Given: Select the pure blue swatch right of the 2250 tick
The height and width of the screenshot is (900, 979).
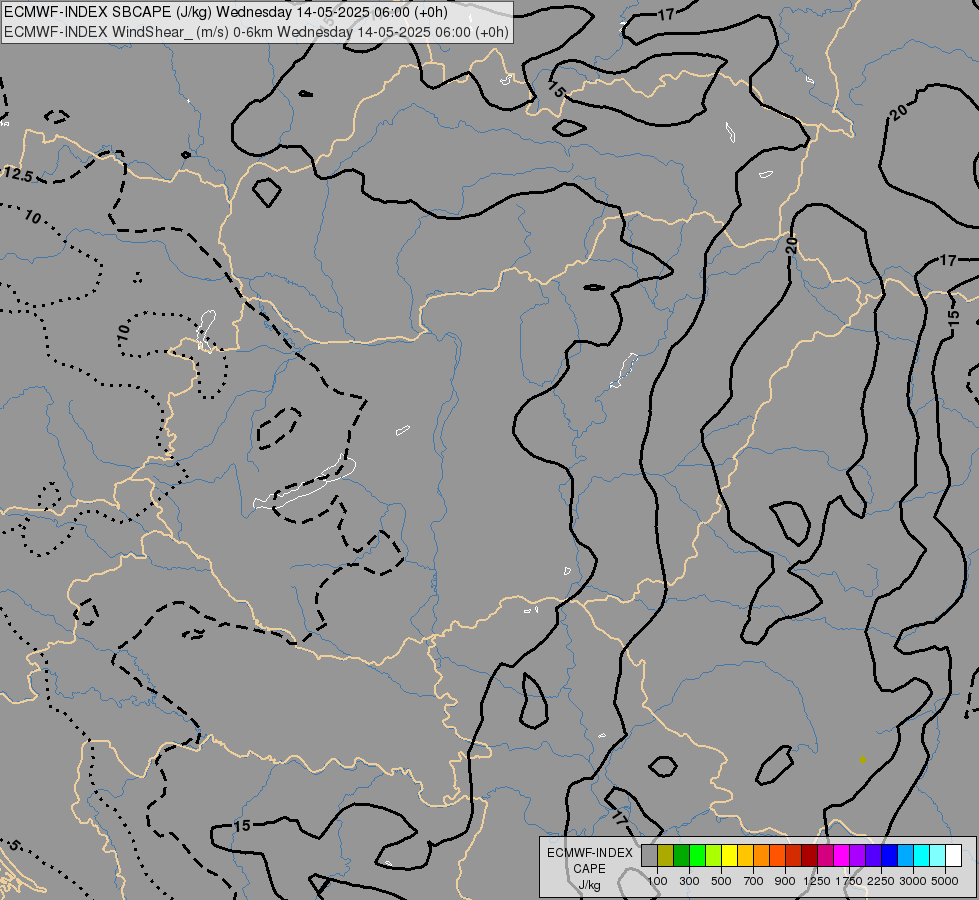Looking at the screenshot, I should click(890, 856).
